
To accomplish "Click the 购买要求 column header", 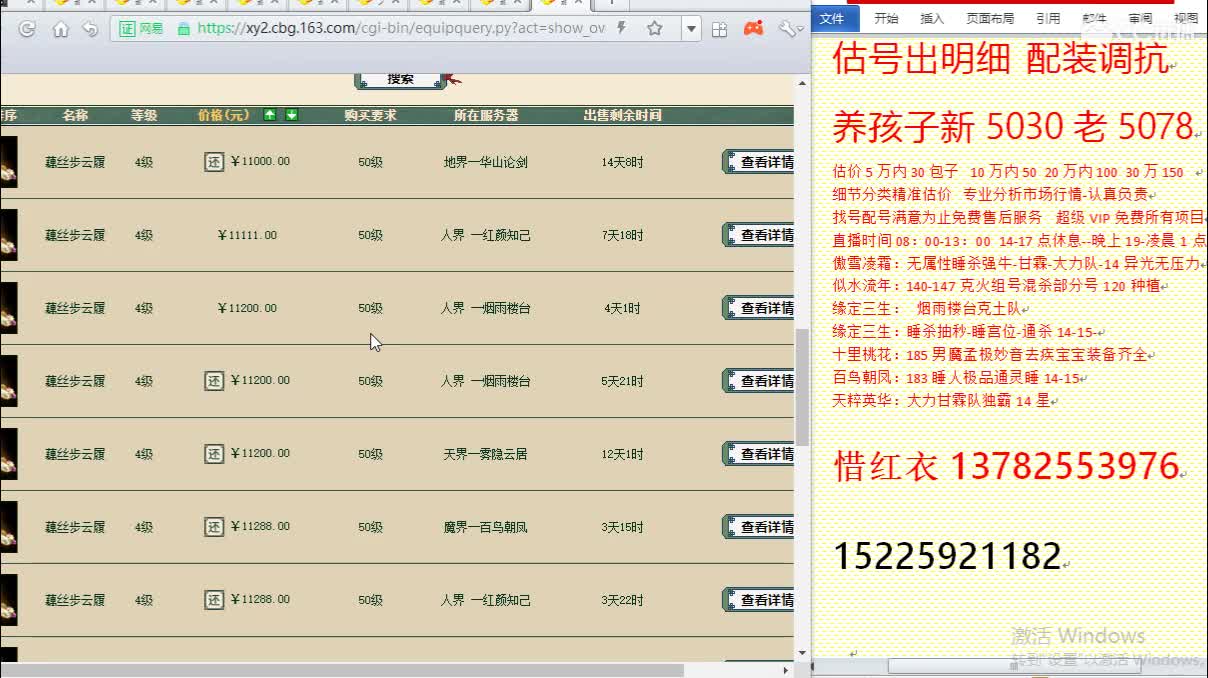I will coord(370,115).
